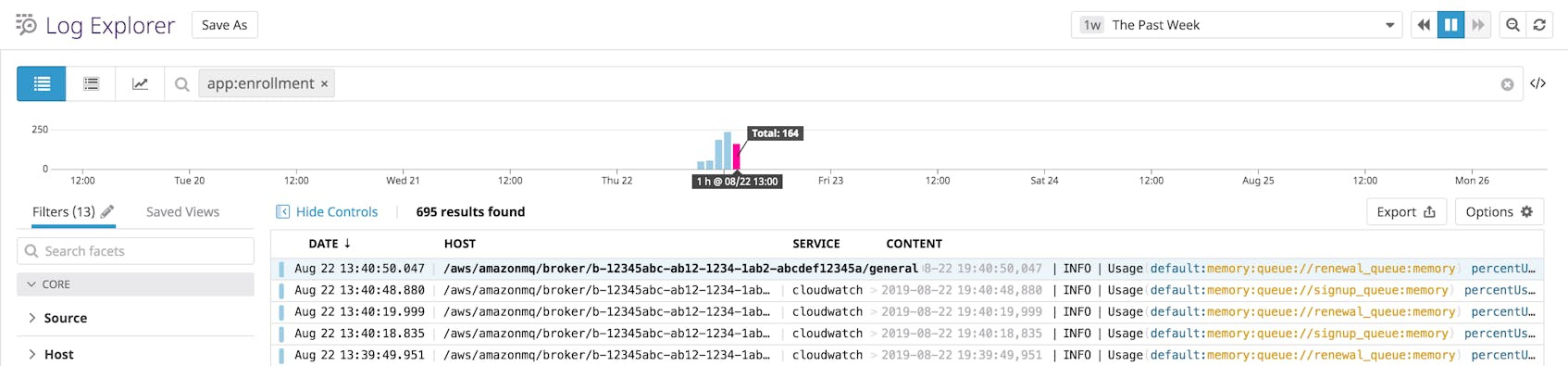The height and width of the screenshot is (366, 1568).
Task: Click the CONTENT column header
Action: 914,244
